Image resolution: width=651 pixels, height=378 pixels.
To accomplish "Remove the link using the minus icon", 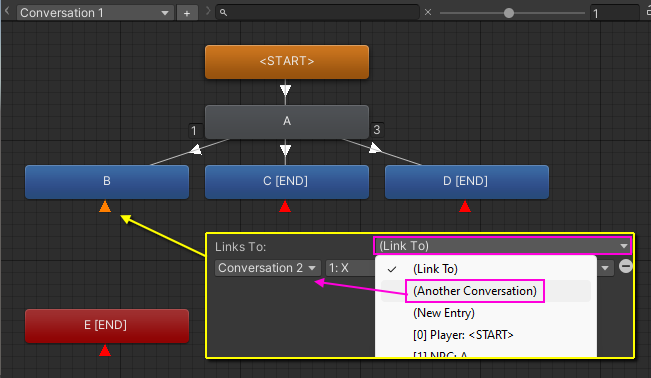I will pyautogui.click(x=625, y=266).
